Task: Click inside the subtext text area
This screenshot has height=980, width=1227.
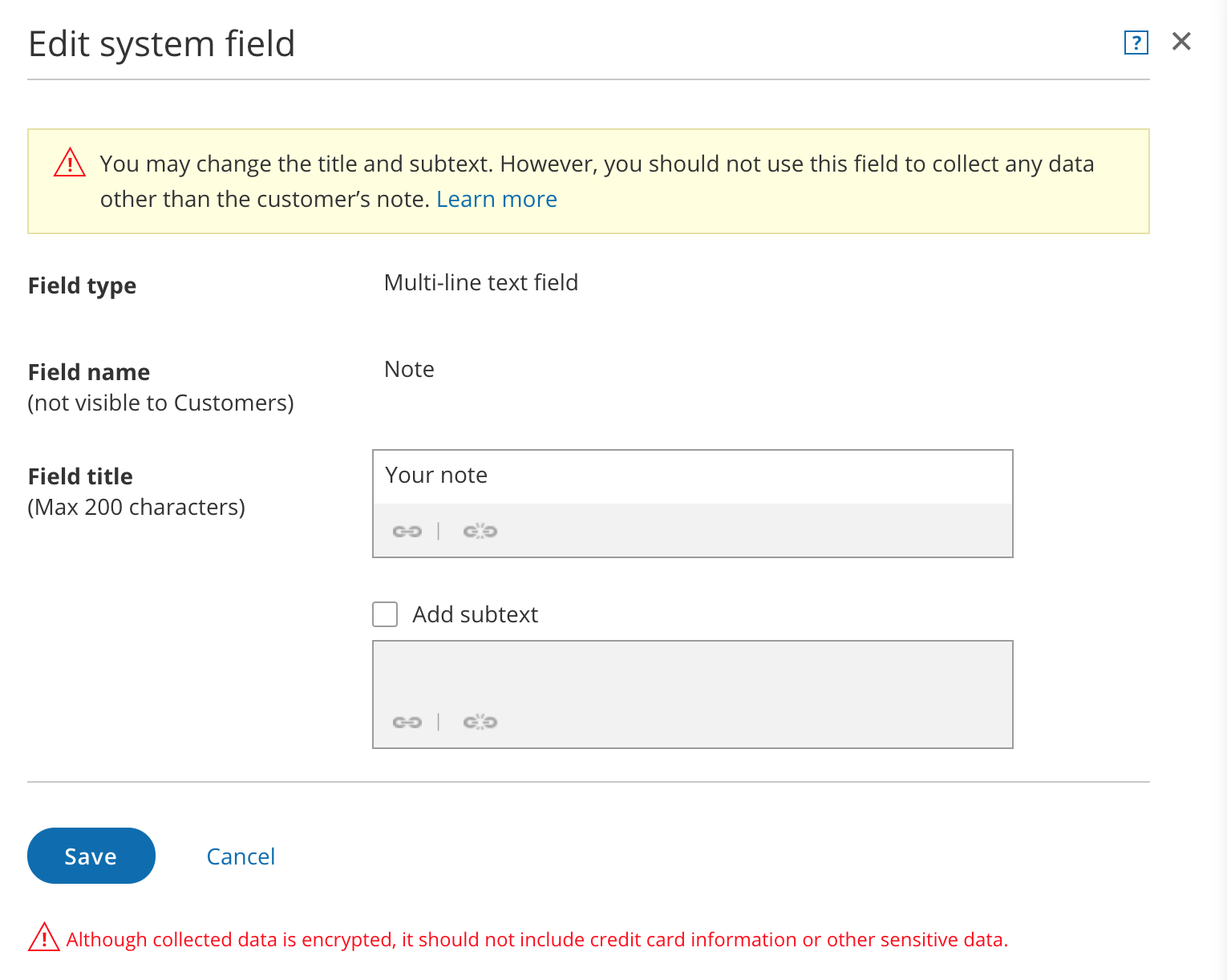Action: pos(692,674)
